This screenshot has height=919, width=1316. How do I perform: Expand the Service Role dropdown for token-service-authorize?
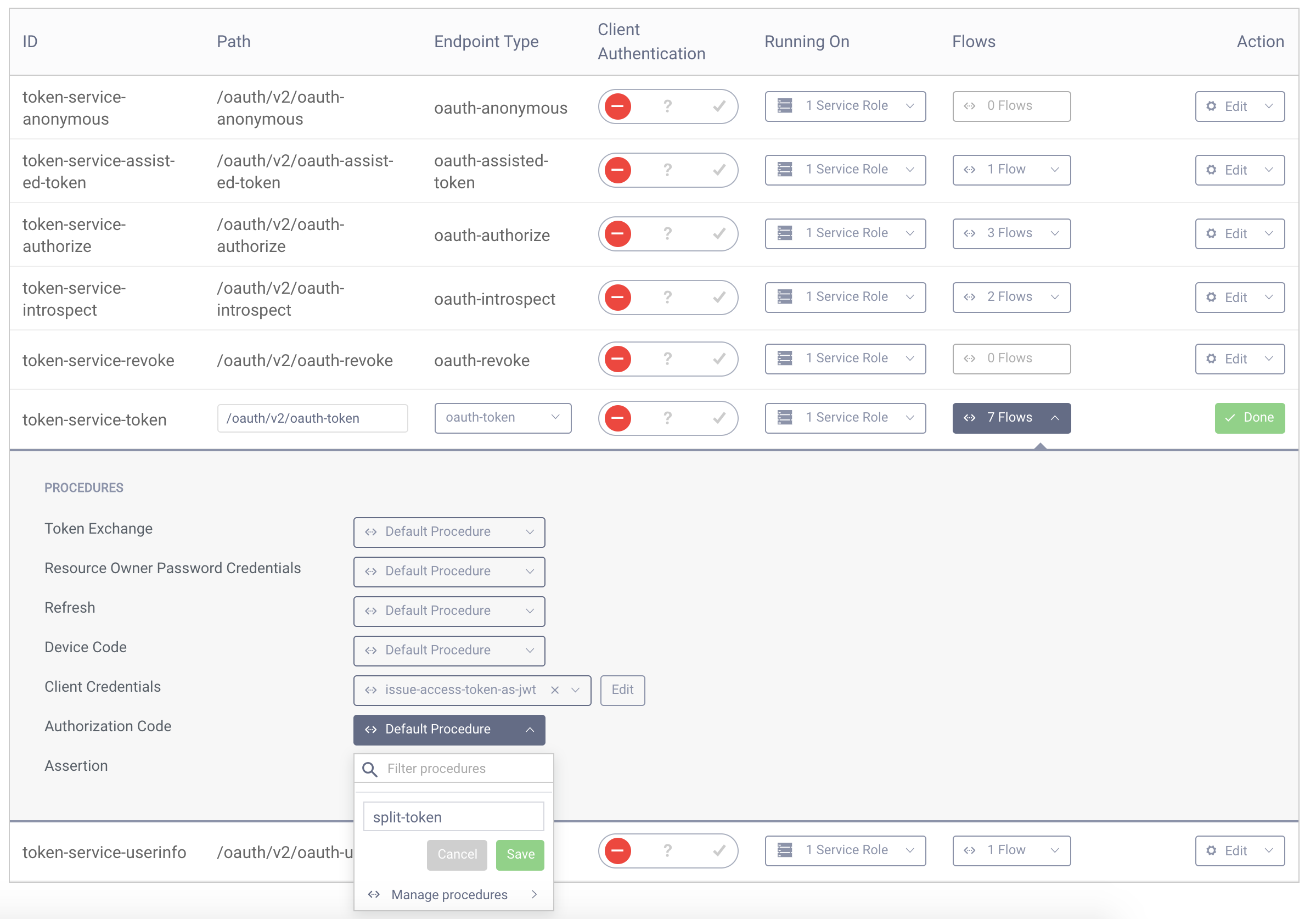pyautogui.click(x=910, y=233)
